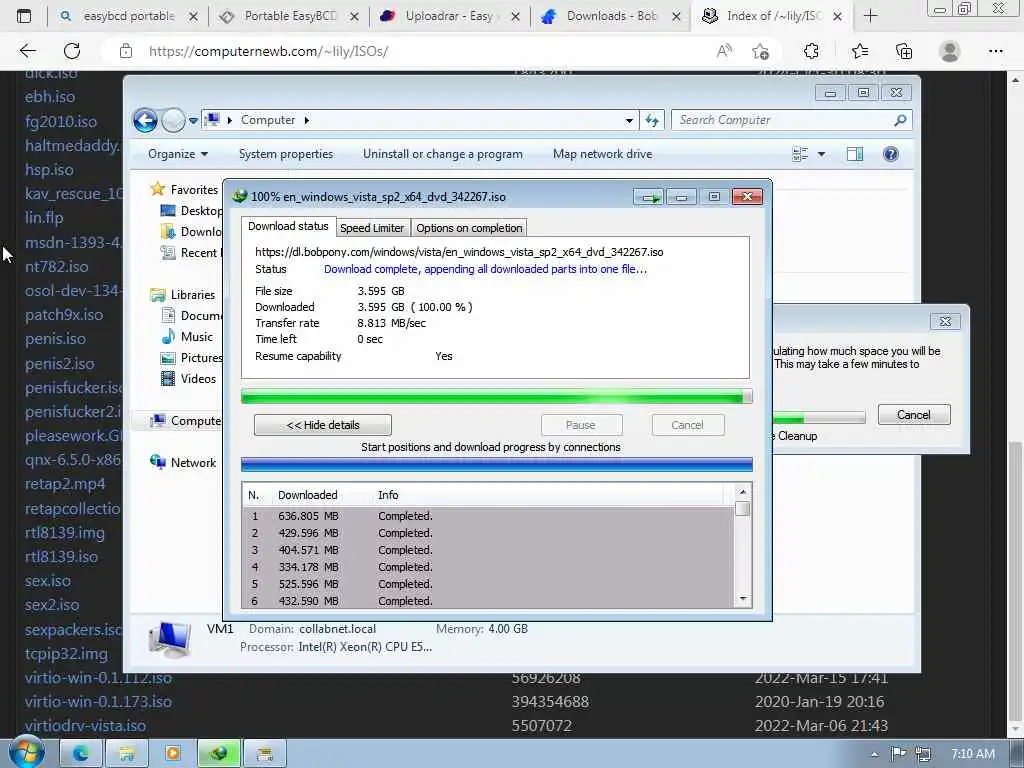Switch to the Portable EasyBCD browser tab
1024x768 pixels.
pos(290,16)
